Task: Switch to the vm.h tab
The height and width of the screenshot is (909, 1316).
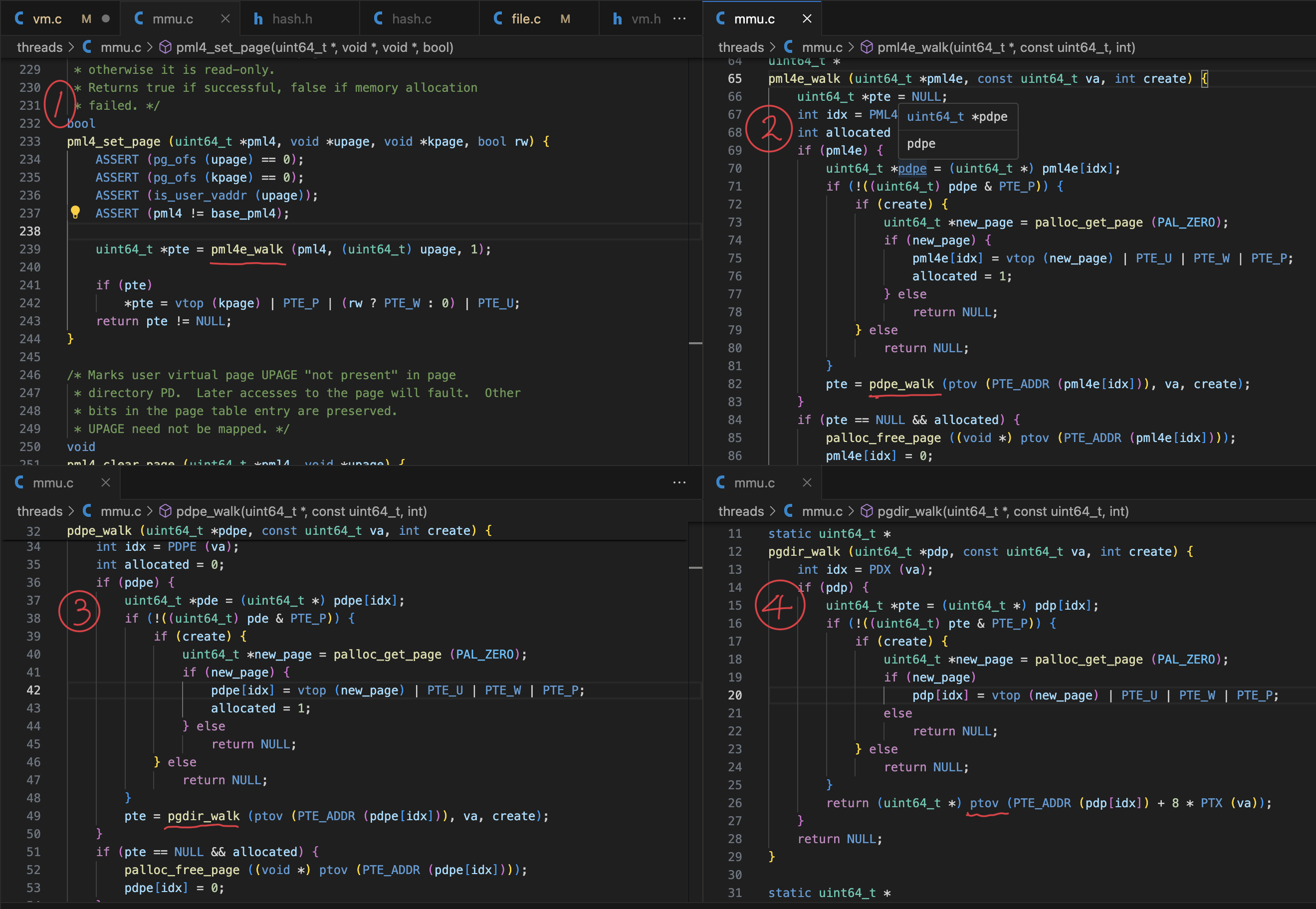Action: (x=646, y=19)
